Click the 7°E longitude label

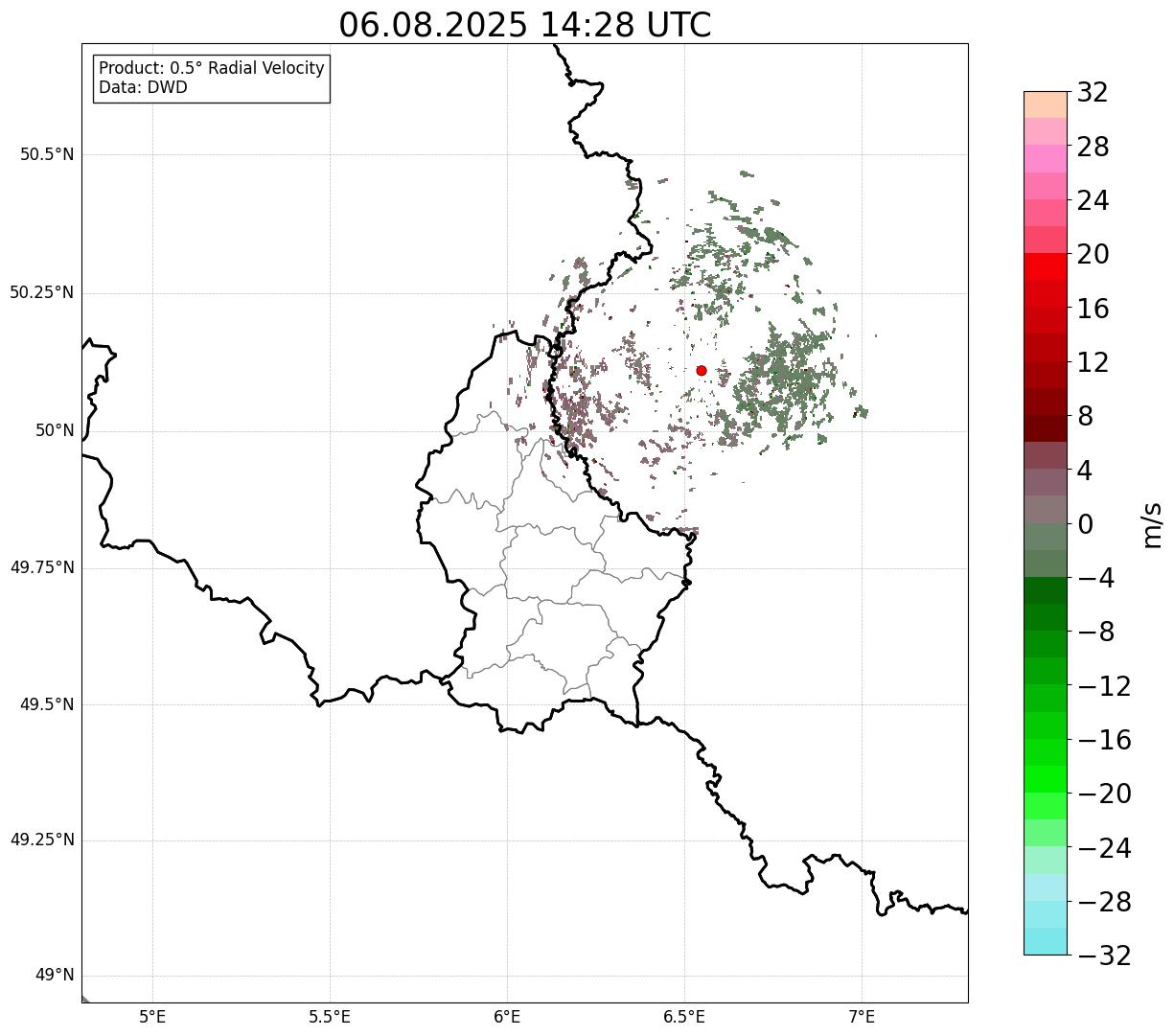tap(863, 1017)
